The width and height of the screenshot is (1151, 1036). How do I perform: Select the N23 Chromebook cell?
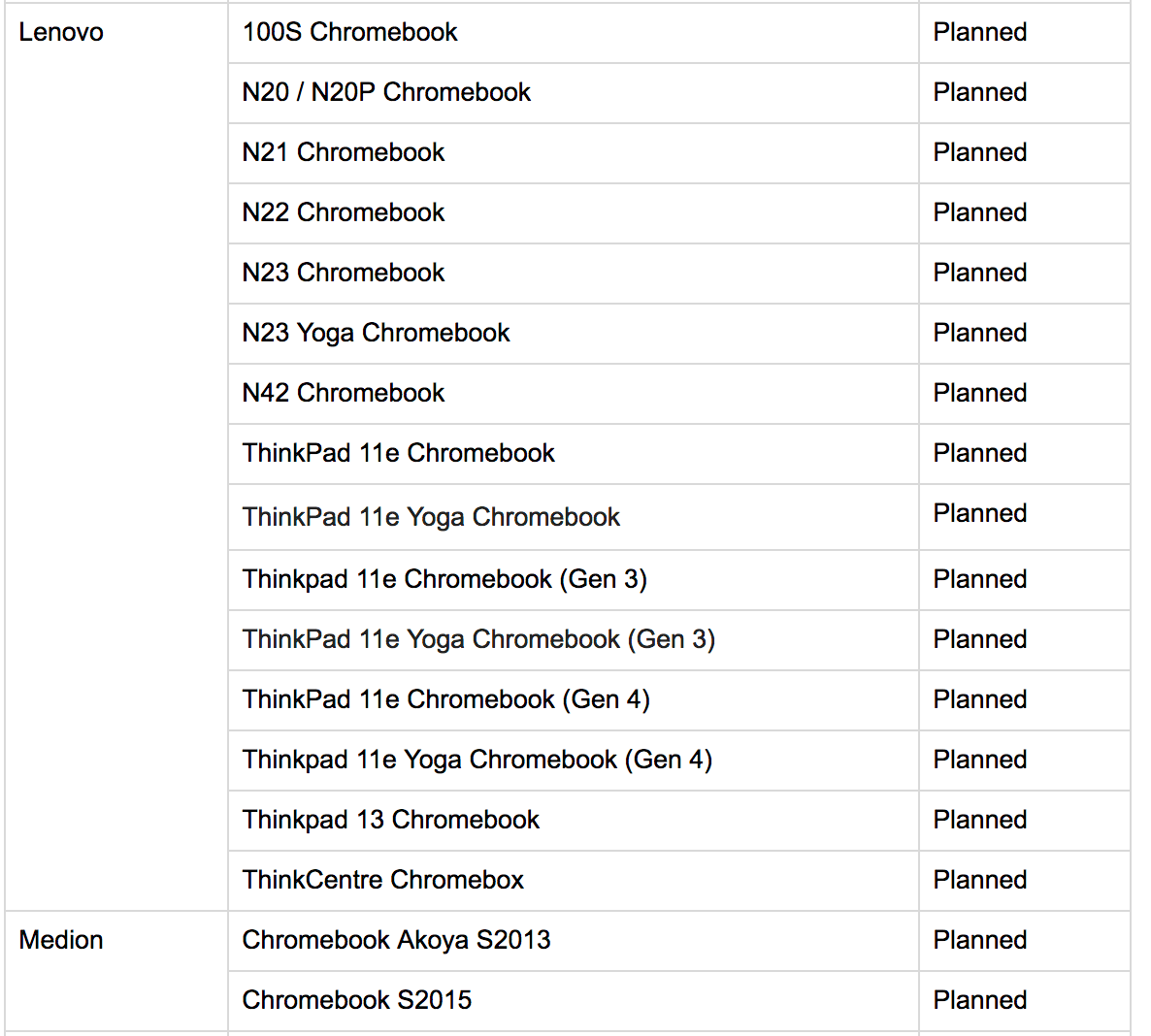point(344,273)
